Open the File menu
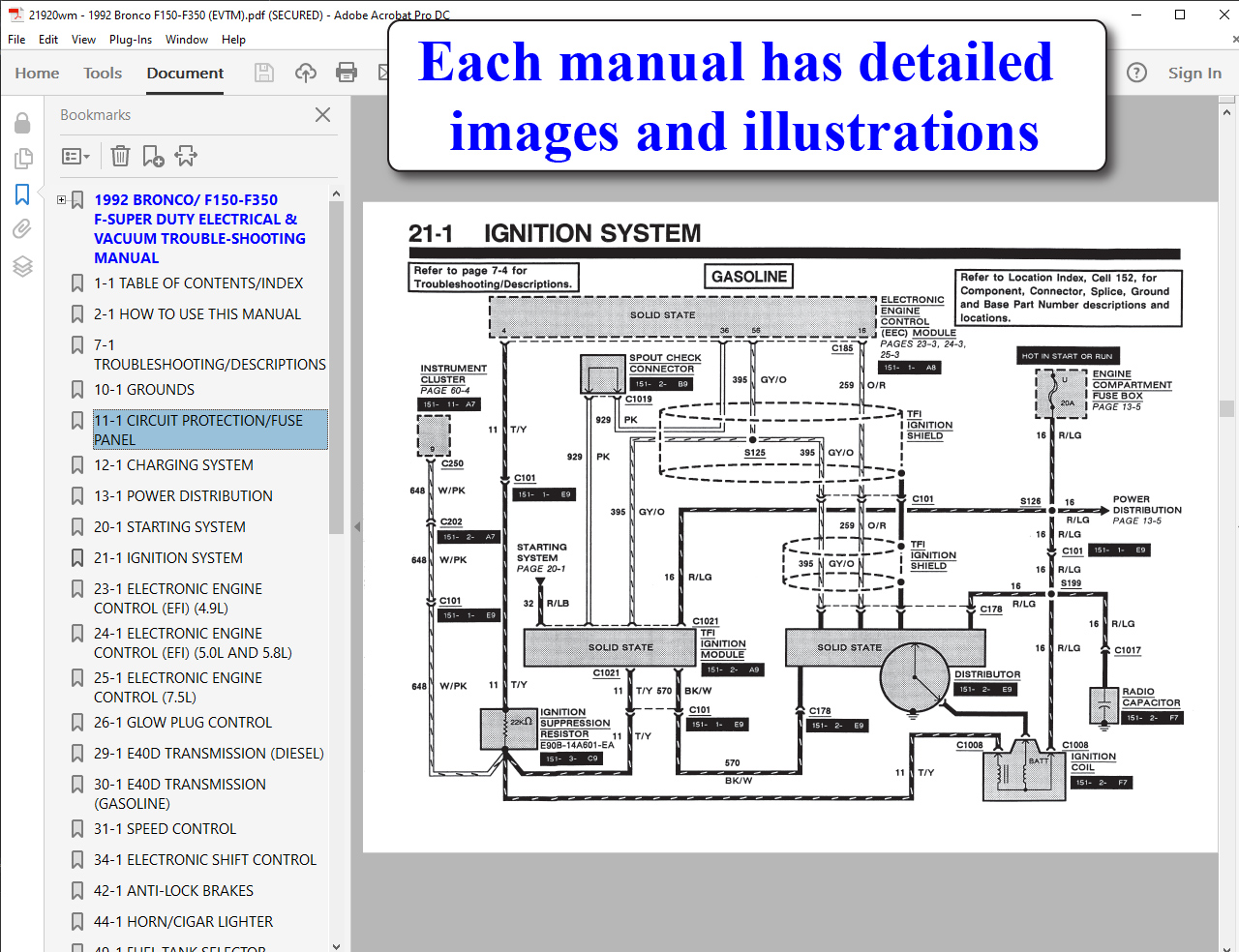Screen dimensions: 1239x952 click(x=16, y=40)
